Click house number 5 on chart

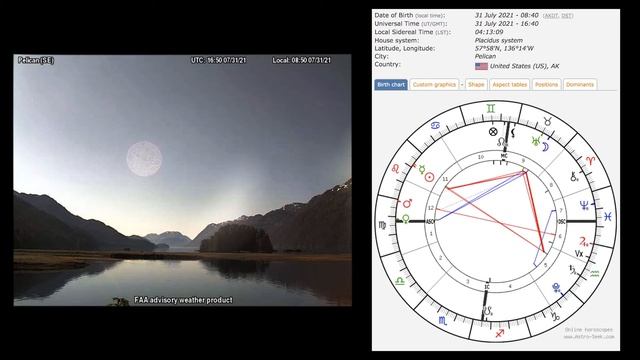coord(545,265)
